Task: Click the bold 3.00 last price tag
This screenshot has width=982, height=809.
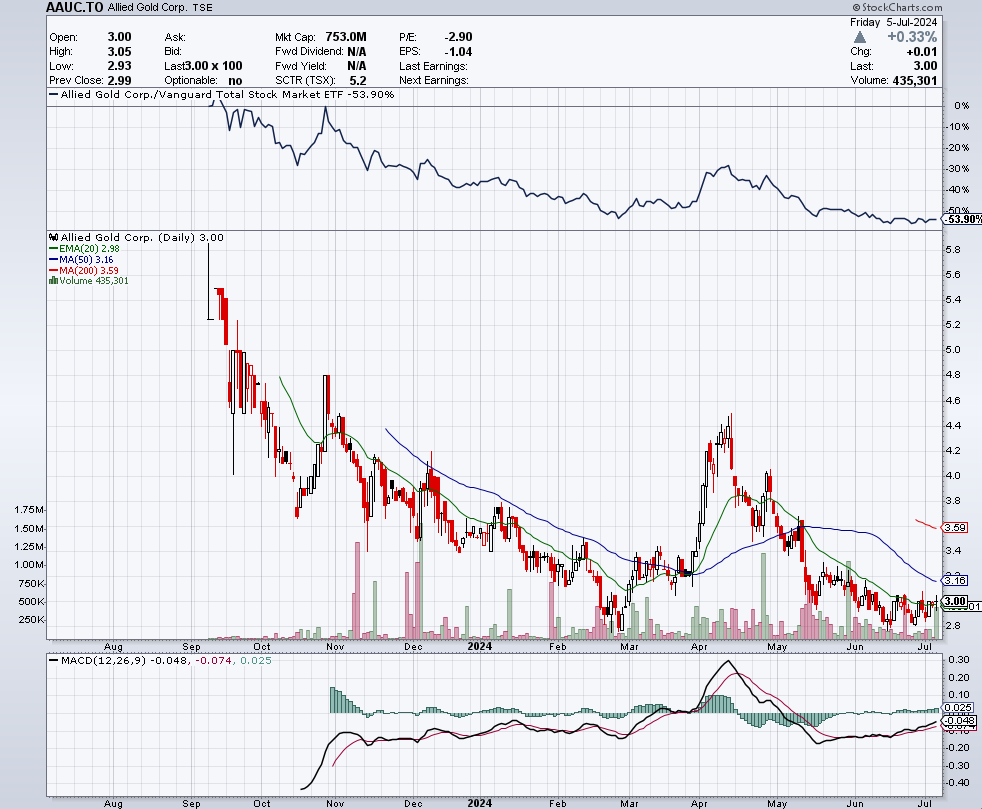Action: point(955,600)
